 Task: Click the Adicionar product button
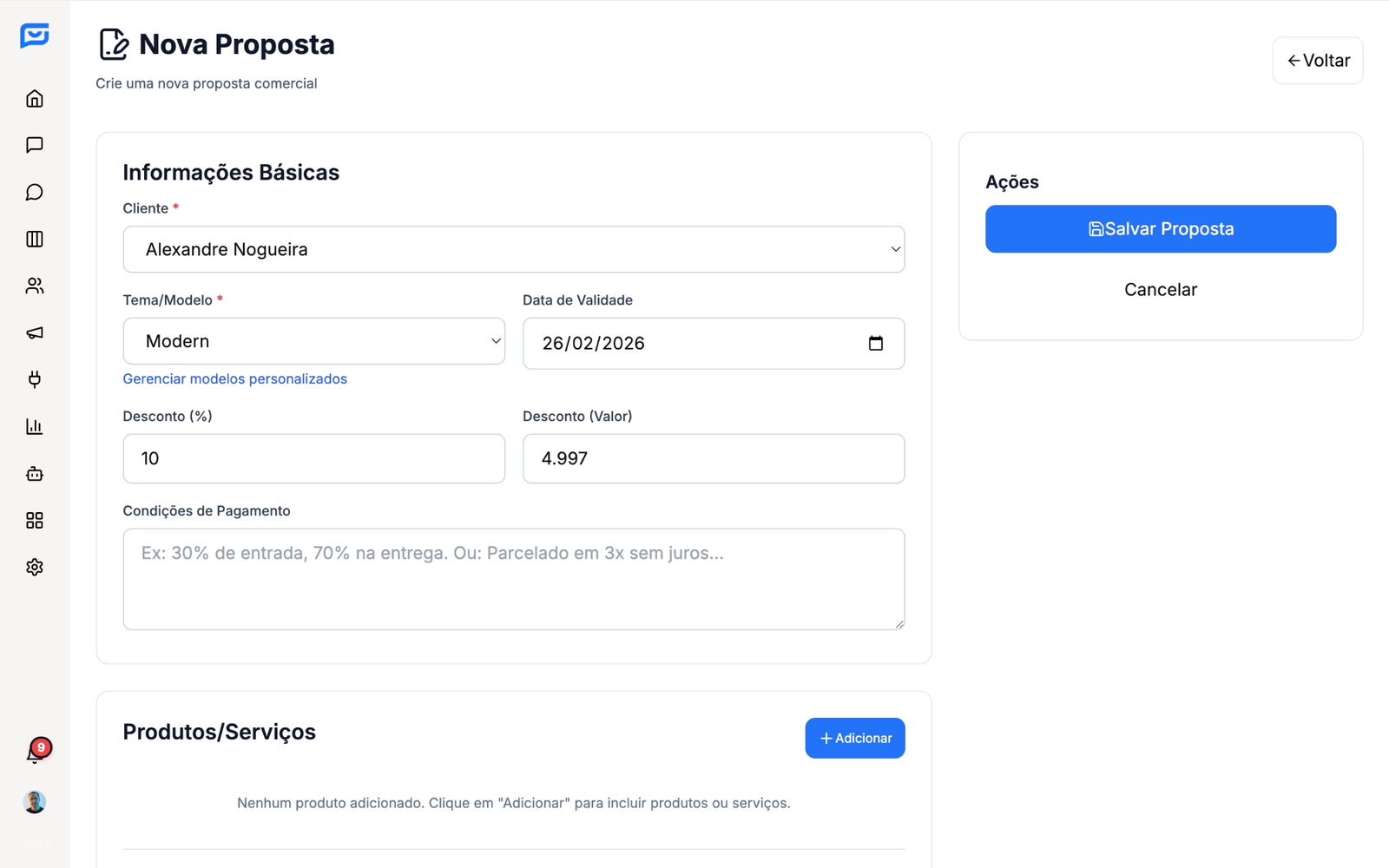854,739
